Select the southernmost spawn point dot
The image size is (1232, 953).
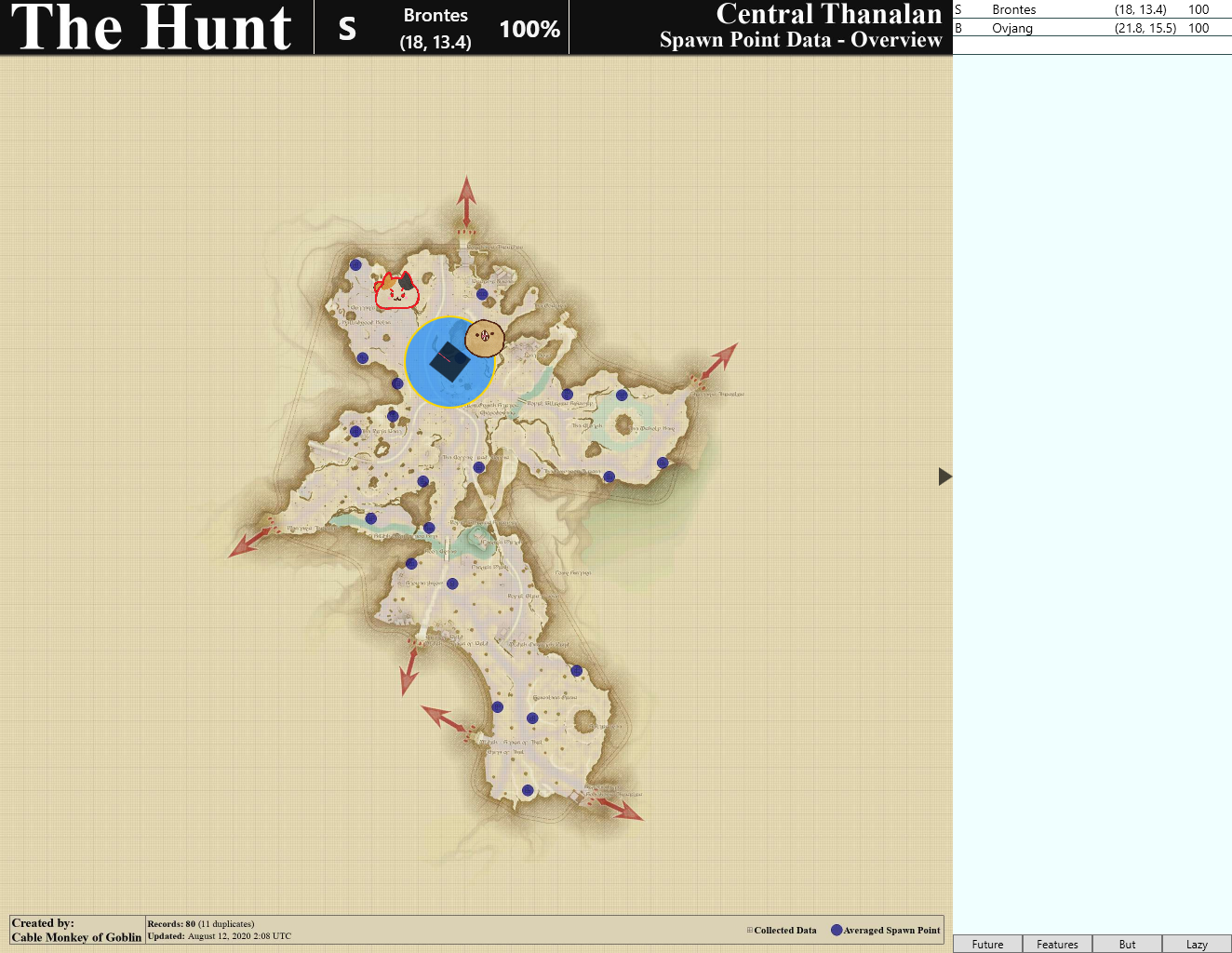[x=528, y=791]
